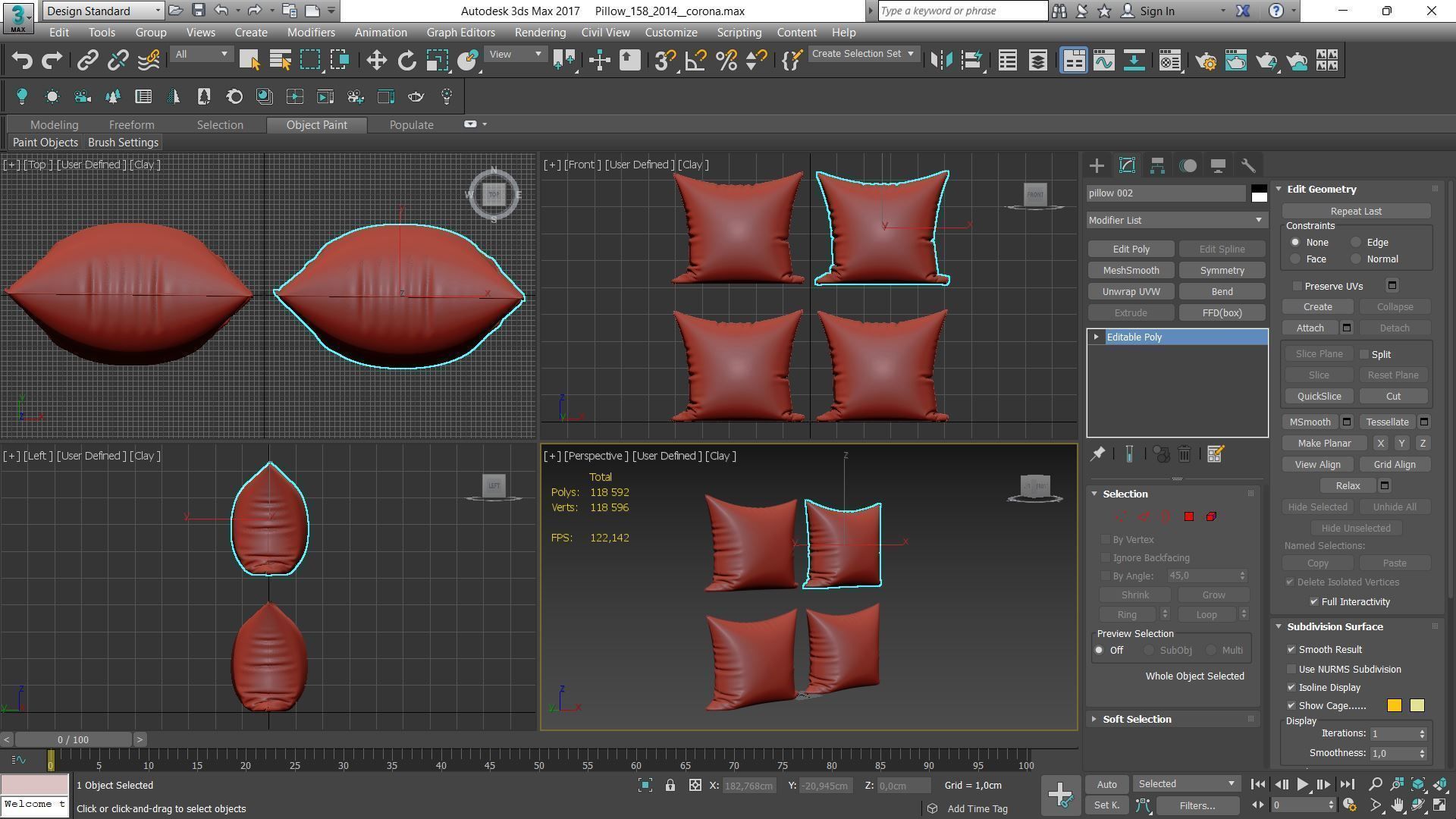Open the Modifier List dropdown
The height and width of the screenshot is (819, 1456).
click(x=1176, y=220)
